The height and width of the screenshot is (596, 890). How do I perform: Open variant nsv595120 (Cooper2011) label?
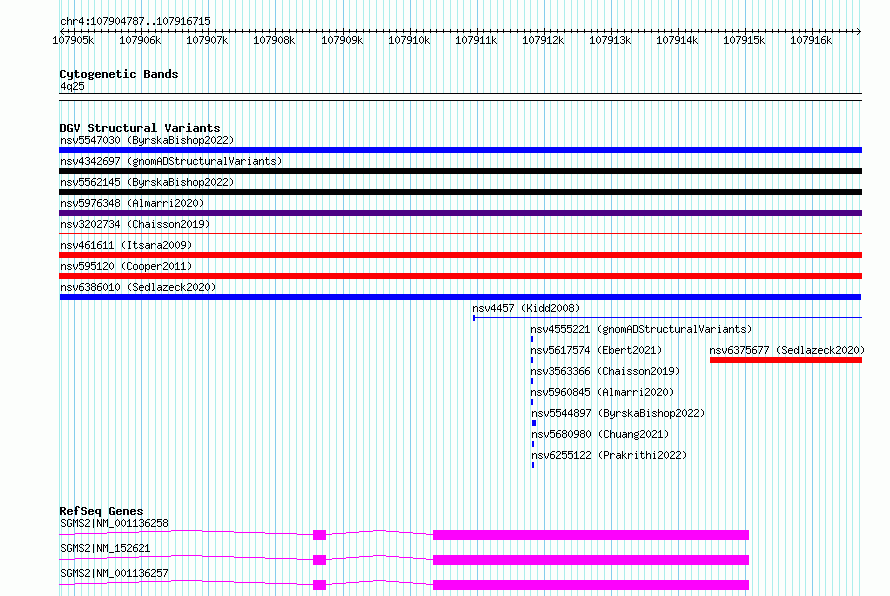pyautogui.click(x=126, y=266)
